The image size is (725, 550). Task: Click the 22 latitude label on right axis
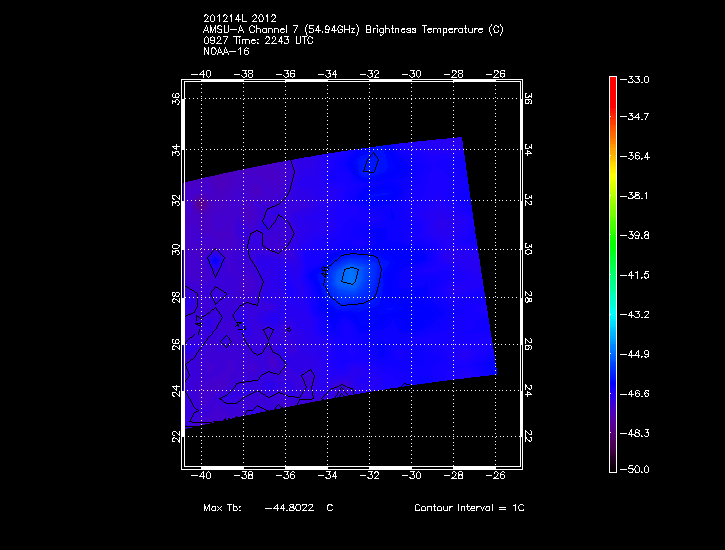527,437
